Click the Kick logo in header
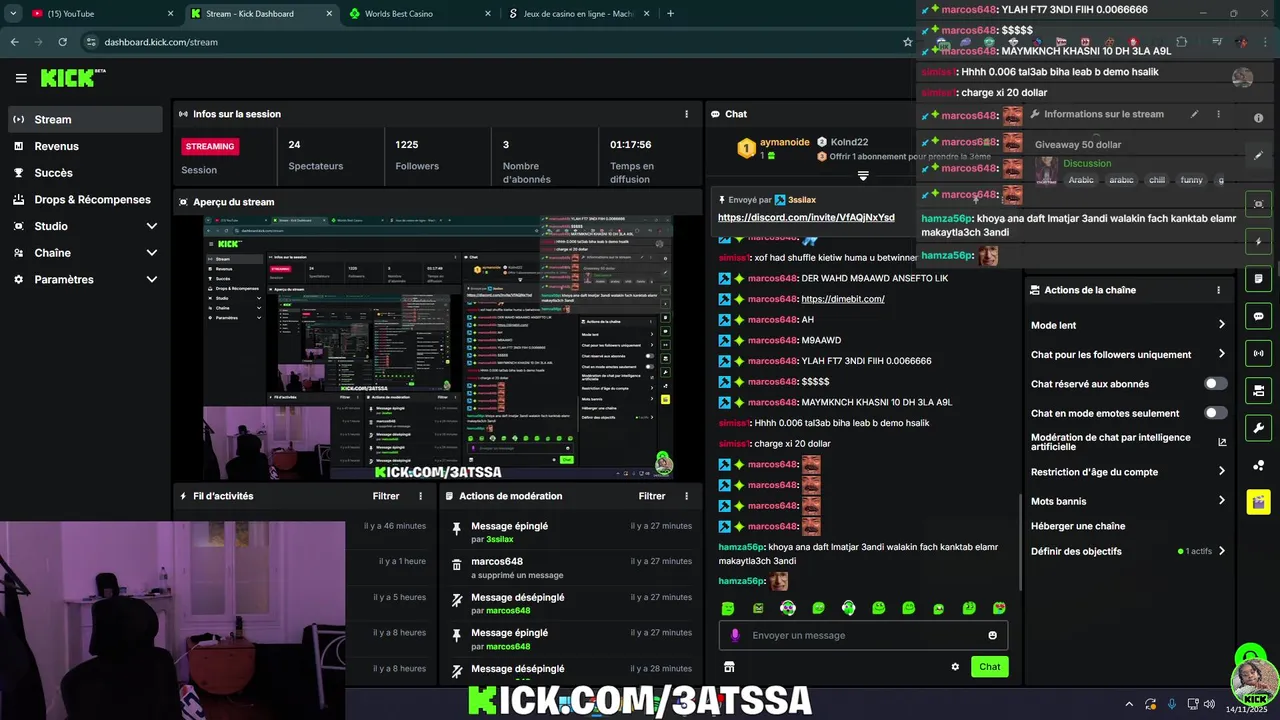1280x720 pixels. point(73,78)
